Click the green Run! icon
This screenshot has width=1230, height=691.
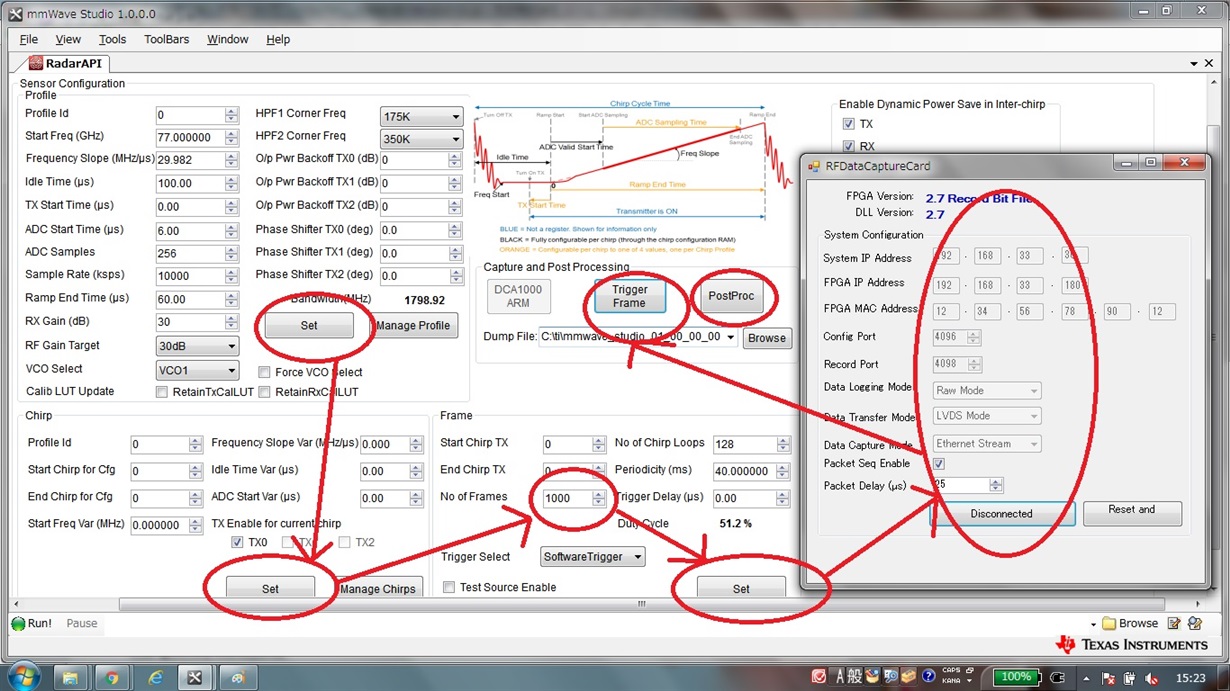tap(18, 624)
